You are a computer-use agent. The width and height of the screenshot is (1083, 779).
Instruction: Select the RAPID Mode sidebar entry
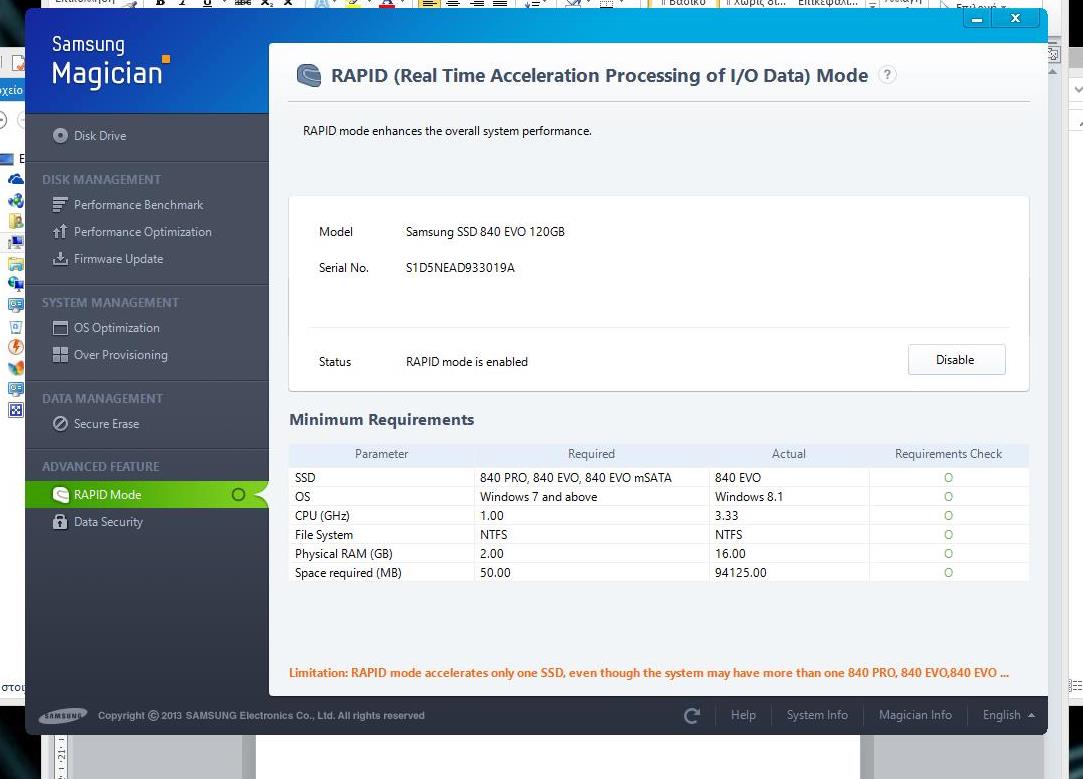[x=146, y=494]
